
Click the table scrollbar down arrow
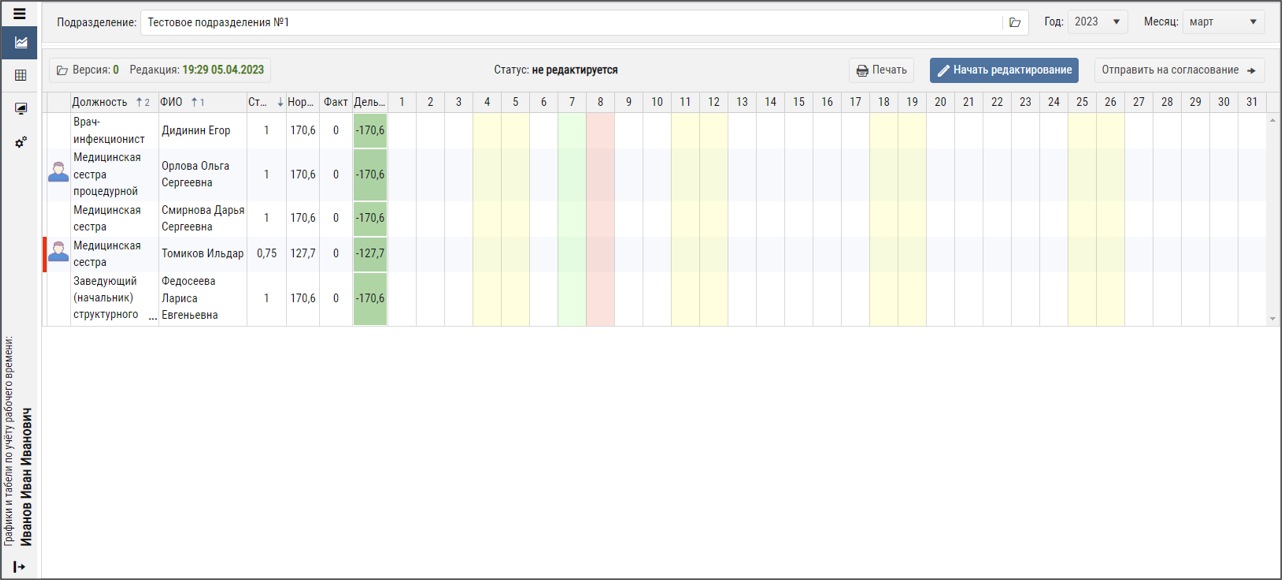click(1273, 319)
